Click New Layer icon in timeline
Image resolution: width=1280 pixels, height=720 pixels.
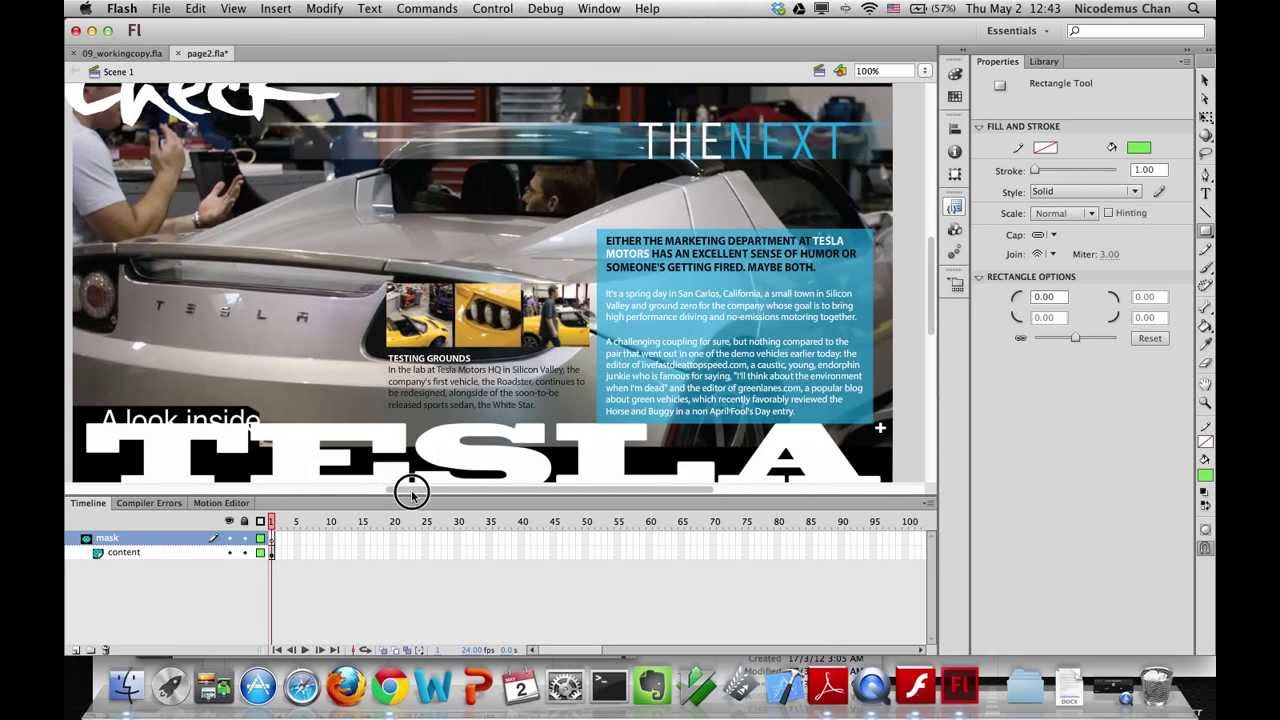click(75, 650)
